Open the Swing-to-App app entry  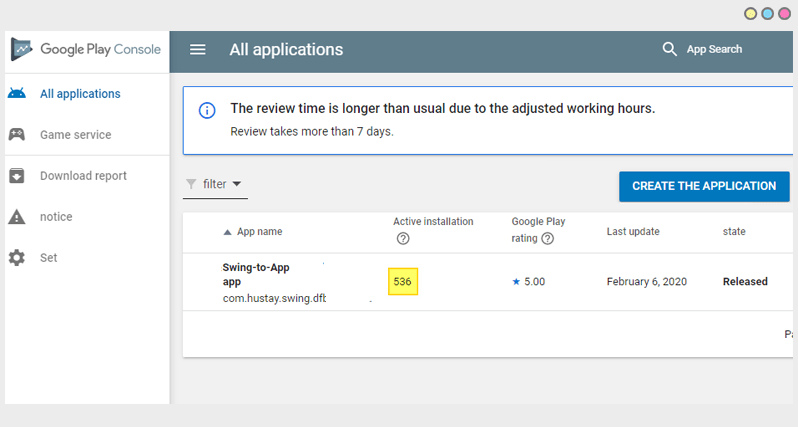(x=255, y=275)
